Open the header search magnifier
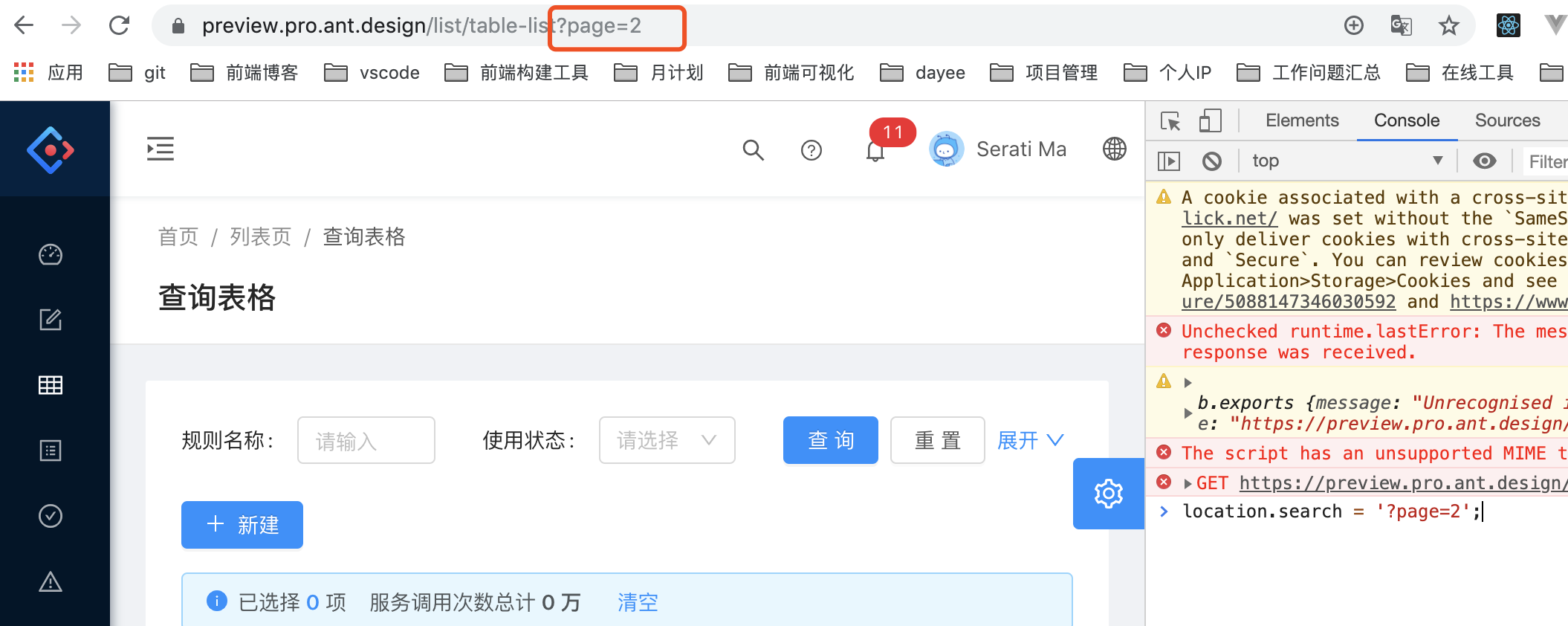This screenshot has width=1568, height=626. coord(753,149)
